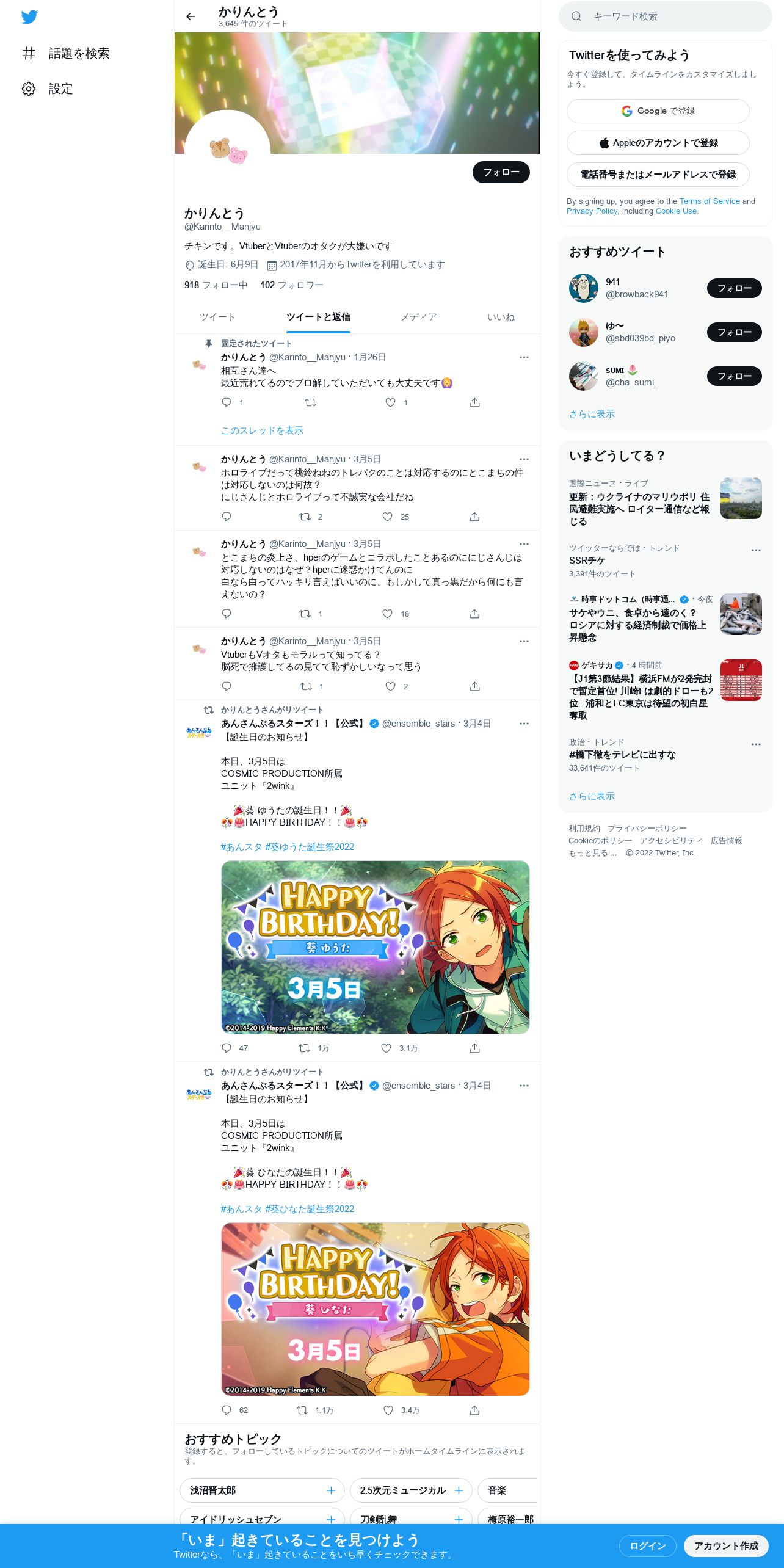
Task: Open プライバシーポリシー footer link
Action: click(x=647, y=829)
